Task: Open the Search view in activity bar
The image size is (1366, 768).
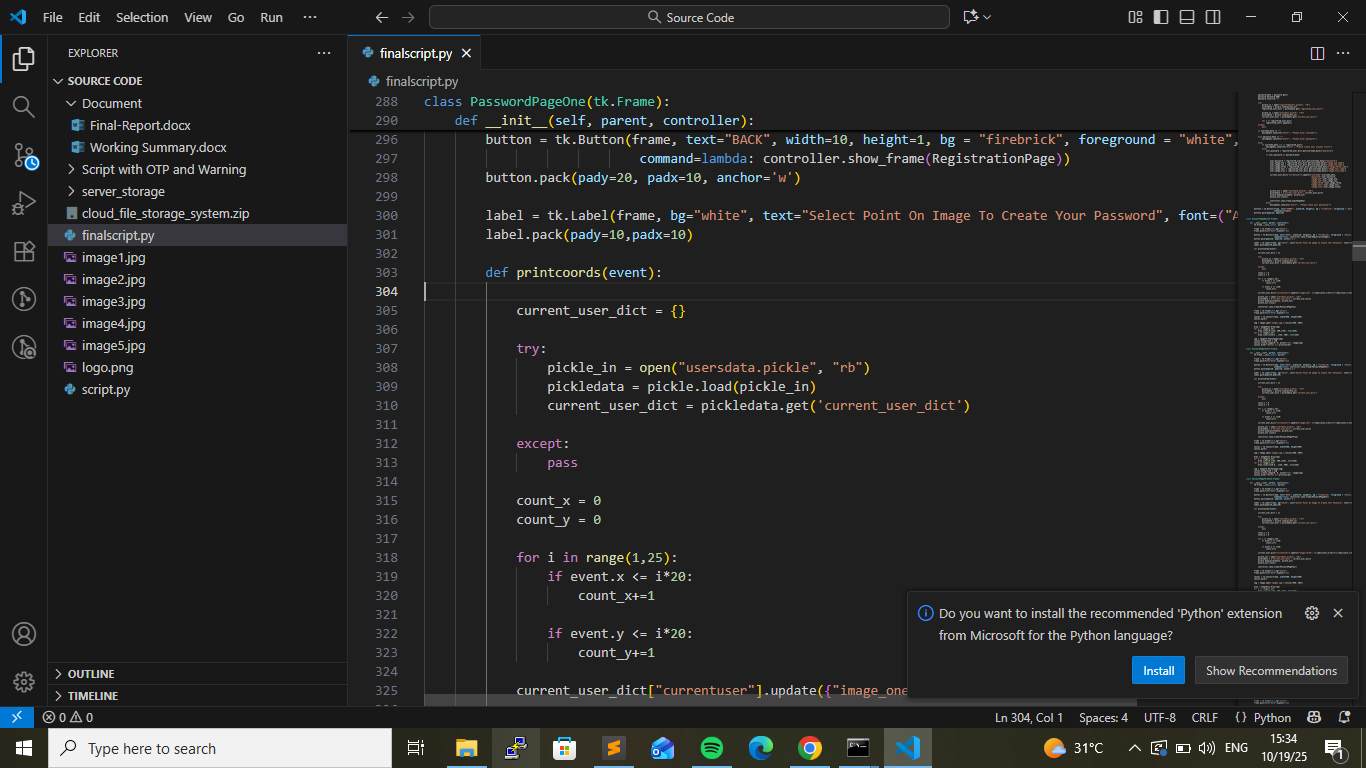Action: tap(23, 107)
